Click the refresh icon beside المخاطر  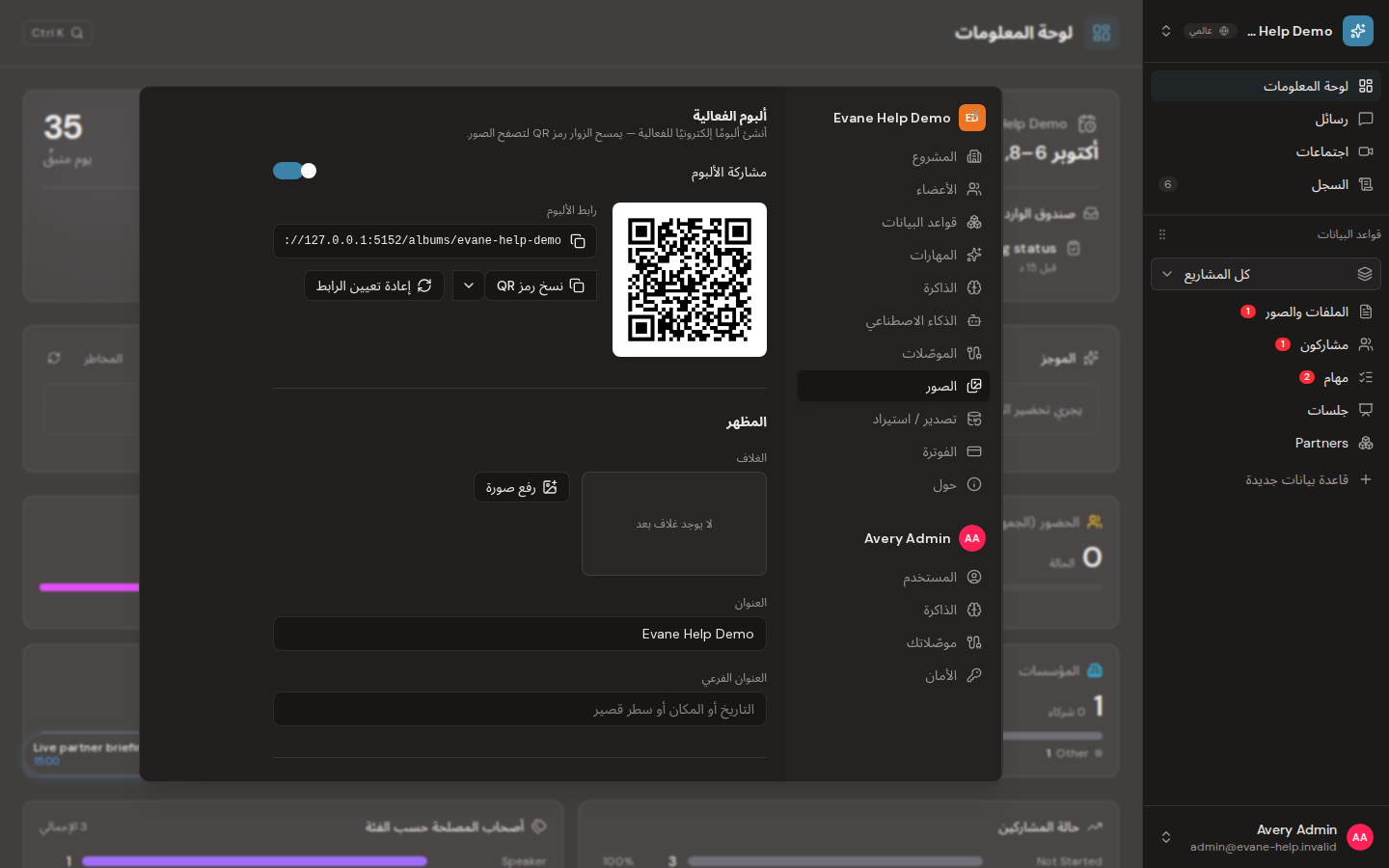(x=54, y=358)
